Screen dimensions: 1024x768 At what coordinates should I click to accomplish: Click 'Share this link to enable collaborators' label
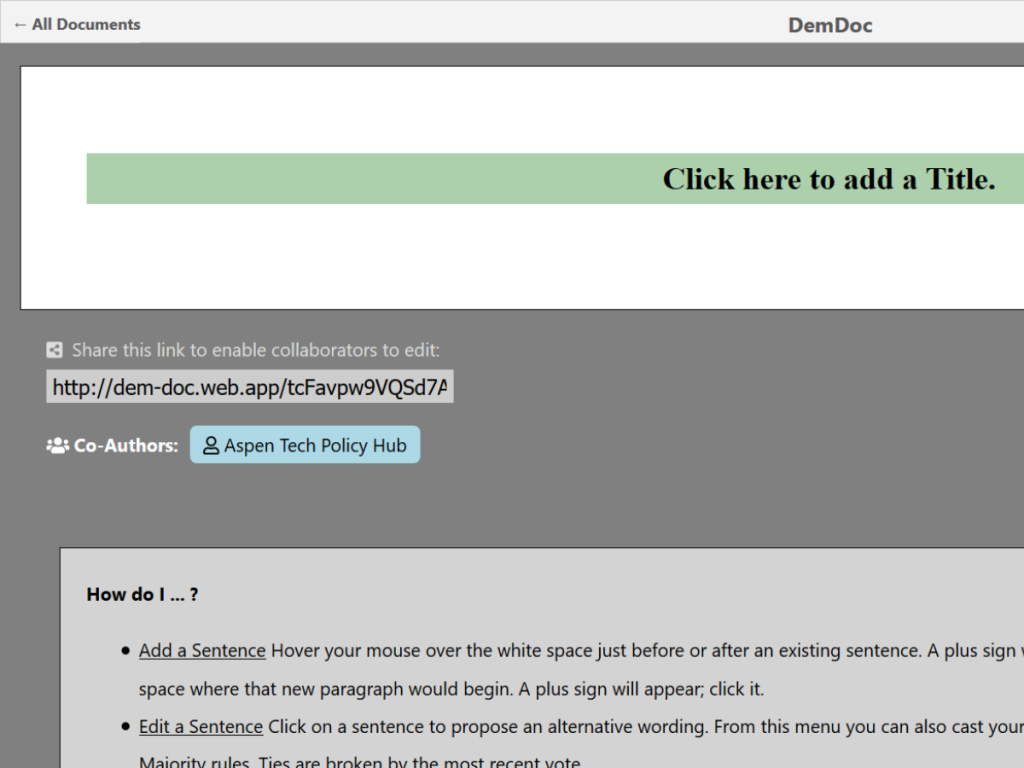pyautogui.click(x=255, y=350)
